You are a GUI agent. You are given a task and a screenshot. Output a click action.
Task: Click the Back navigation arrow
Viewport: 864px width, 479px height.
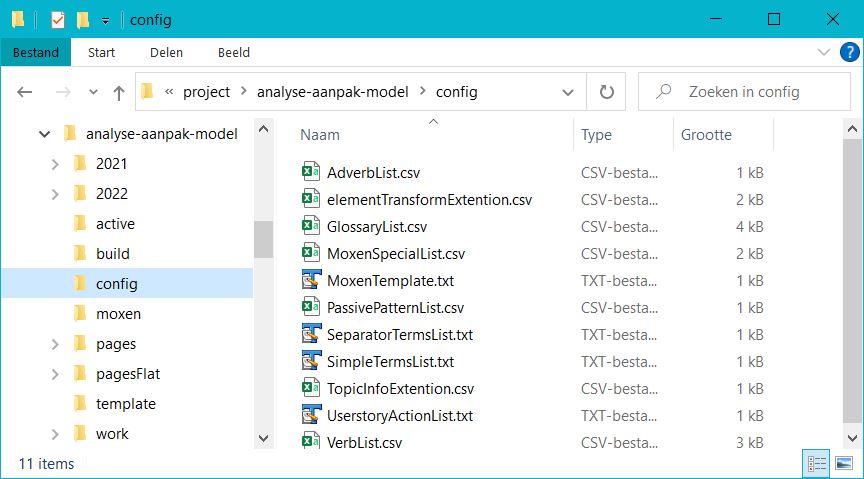click(25, 92)
